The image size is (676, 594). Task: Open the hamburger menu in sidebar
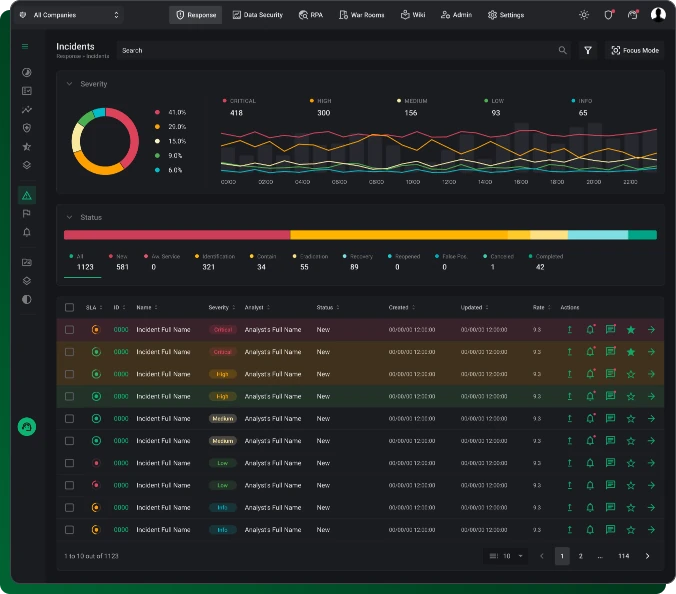pos(25,47)
